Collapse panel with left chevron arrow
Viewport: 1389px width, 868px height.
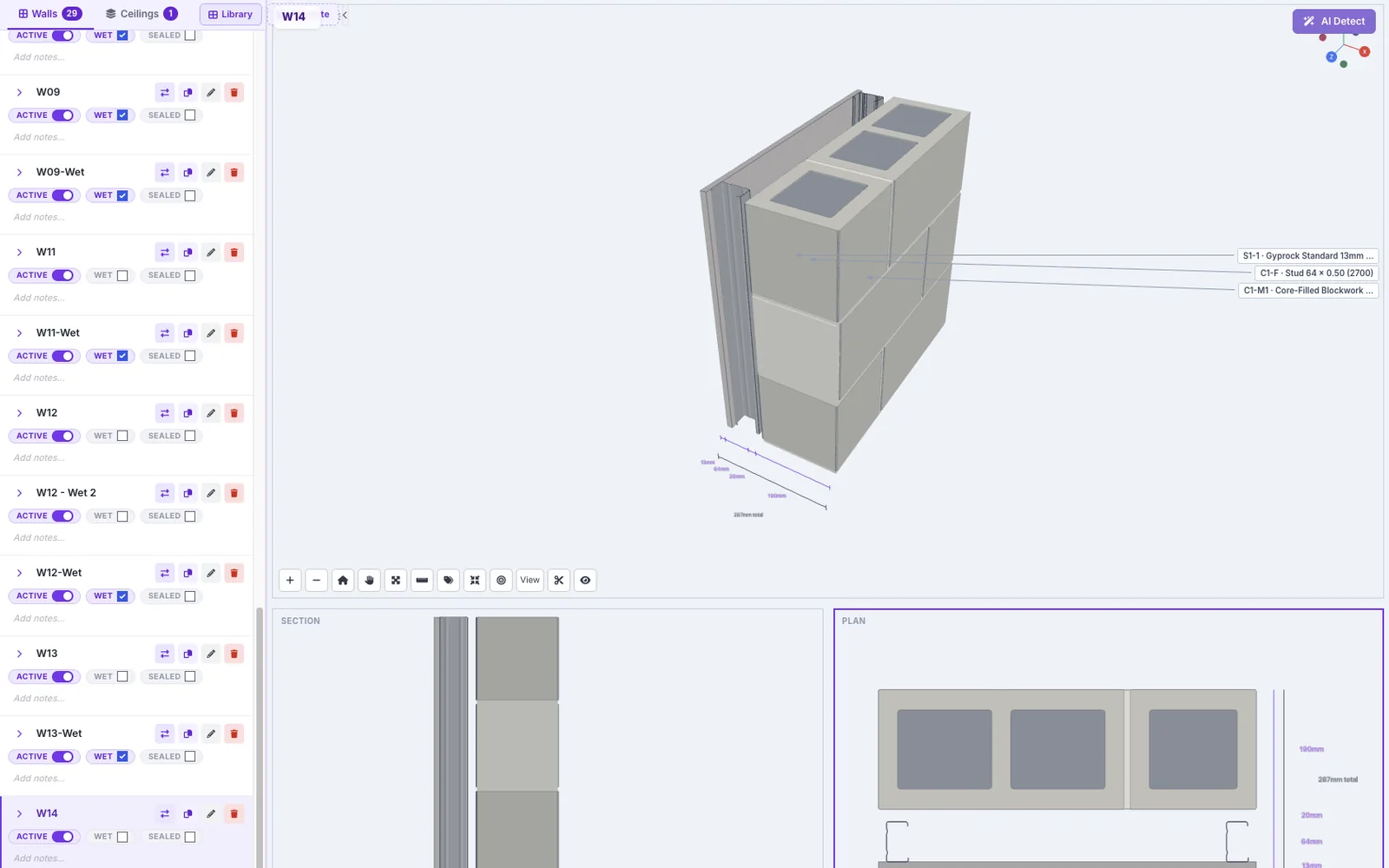345,15
